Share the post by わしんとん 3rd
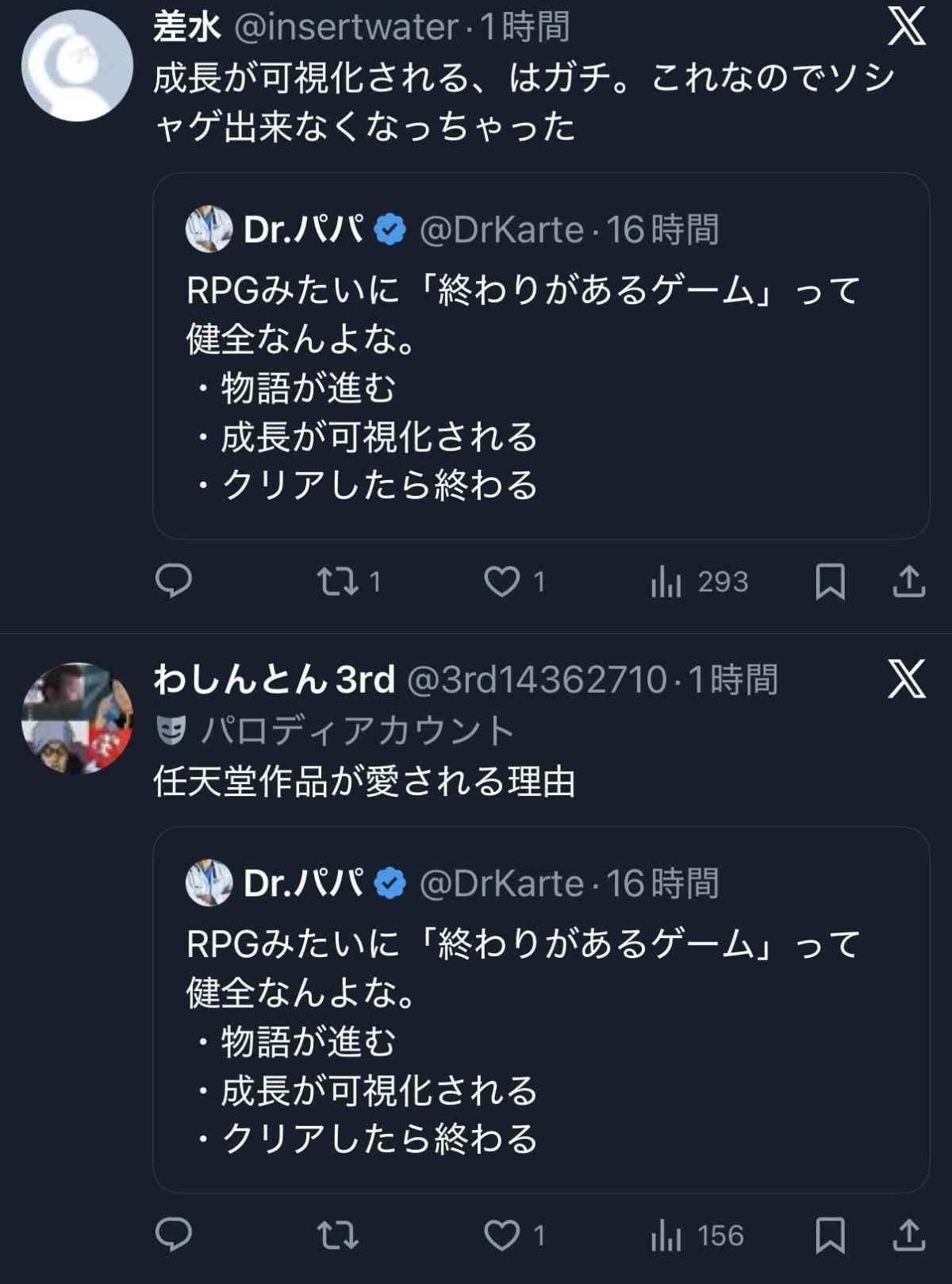The image size is (952, 1284). [x=908, y=1236]
